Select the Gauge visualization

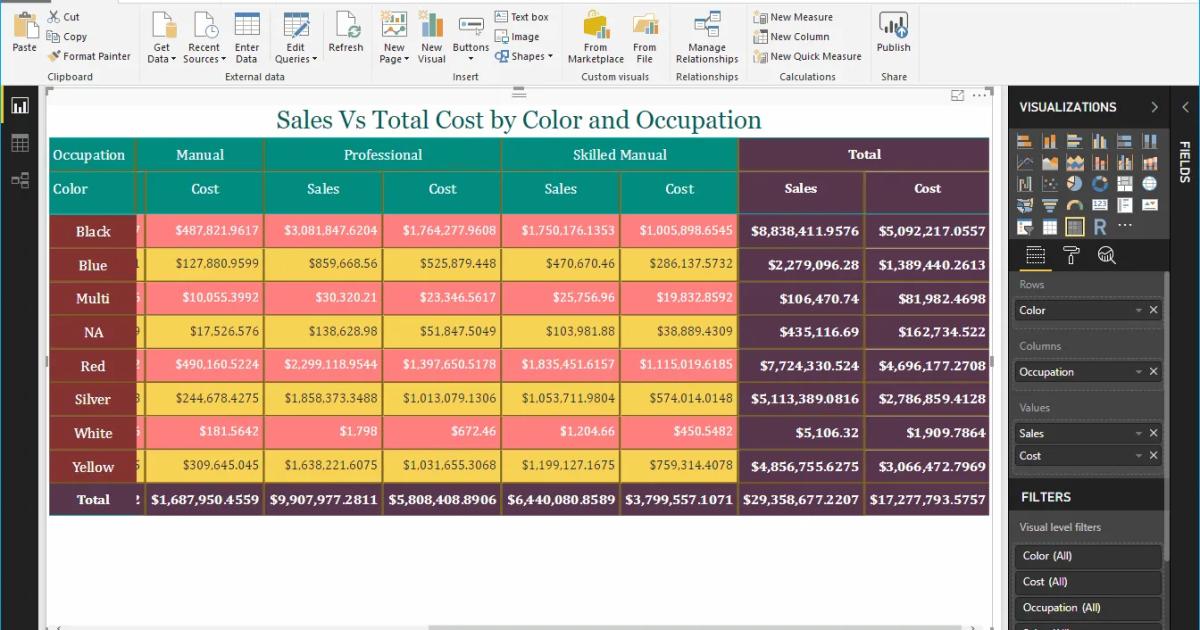coord(1075,205)
